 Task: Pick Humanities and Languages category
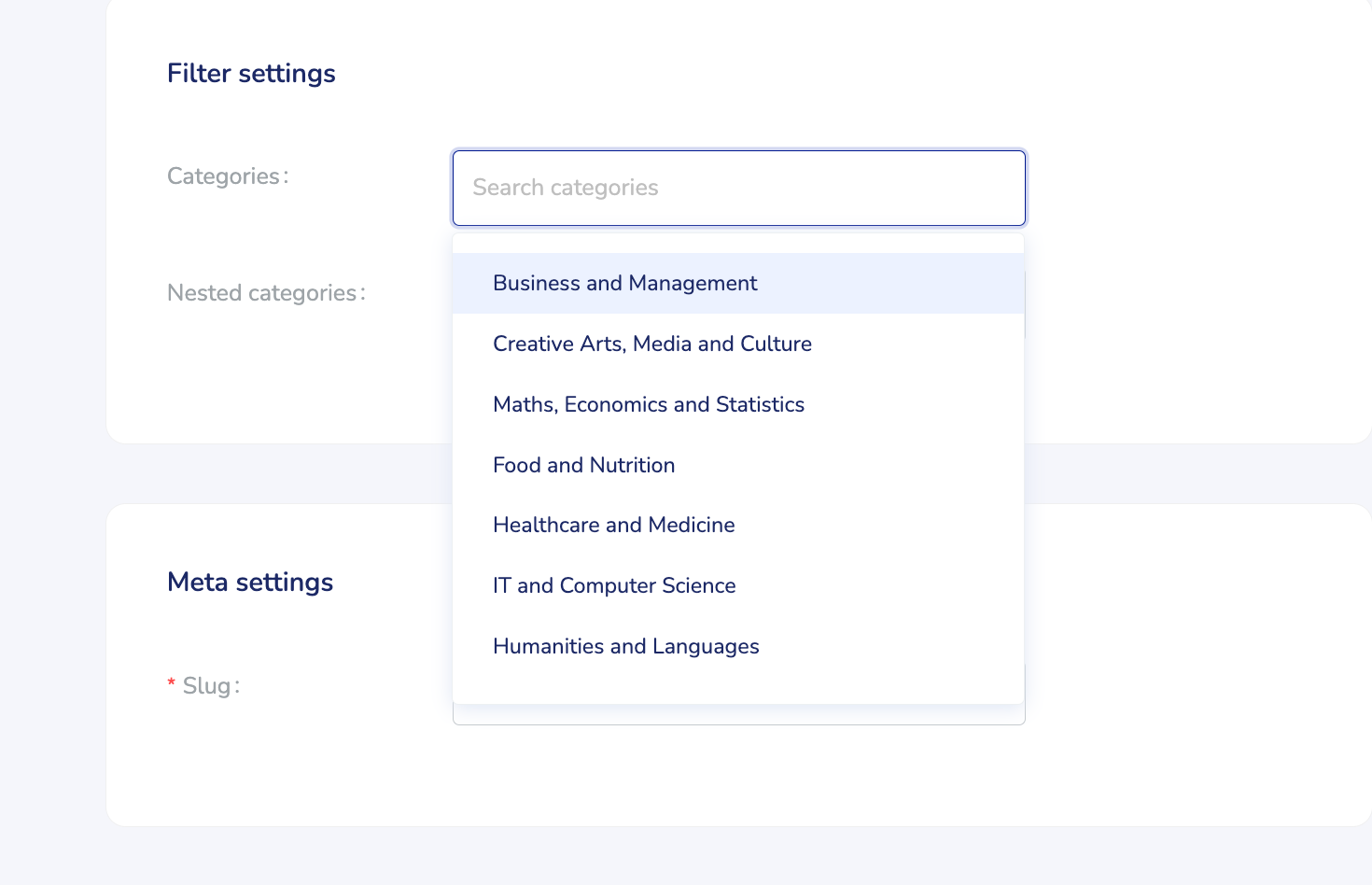[625, 647]
